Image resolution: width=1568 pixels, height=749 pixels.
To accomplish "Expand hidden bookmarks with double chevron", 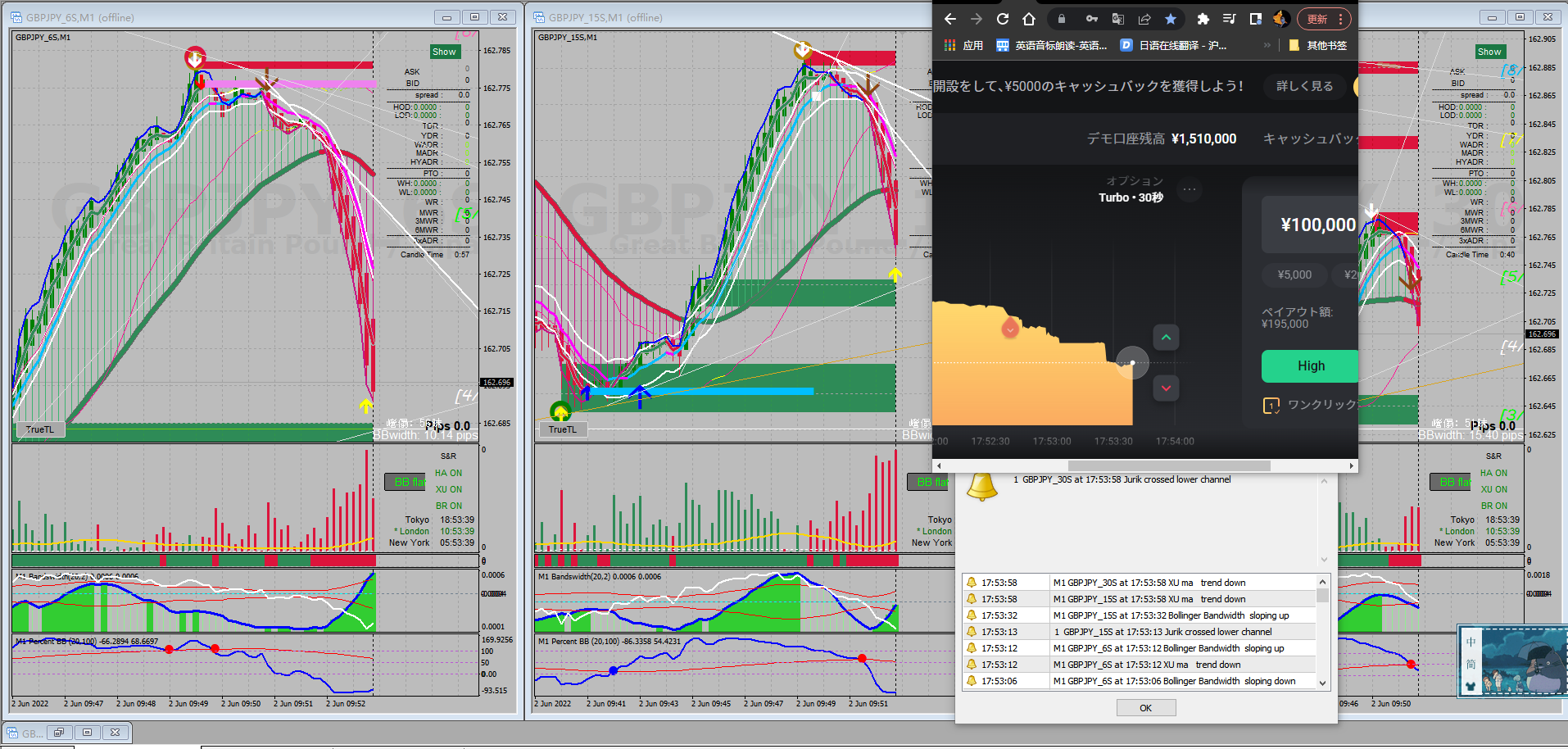I will 1267,45.
